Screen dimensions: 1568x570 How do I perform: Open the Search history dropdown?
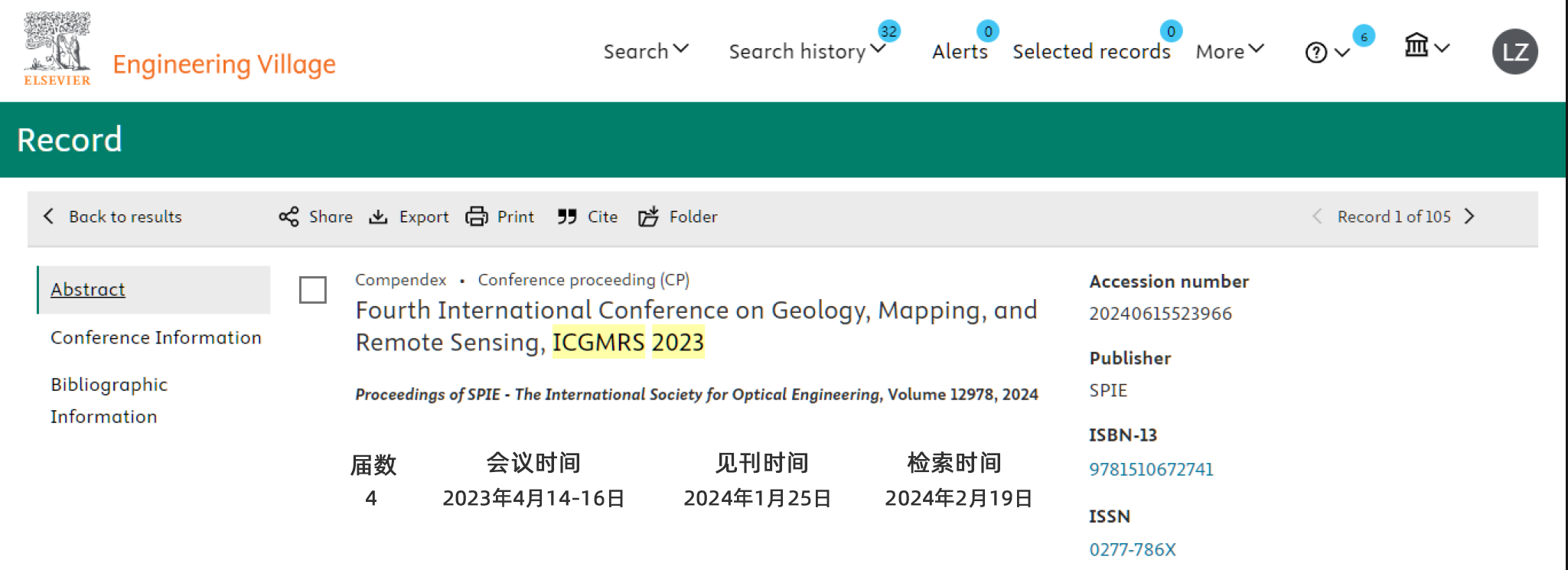807,51
